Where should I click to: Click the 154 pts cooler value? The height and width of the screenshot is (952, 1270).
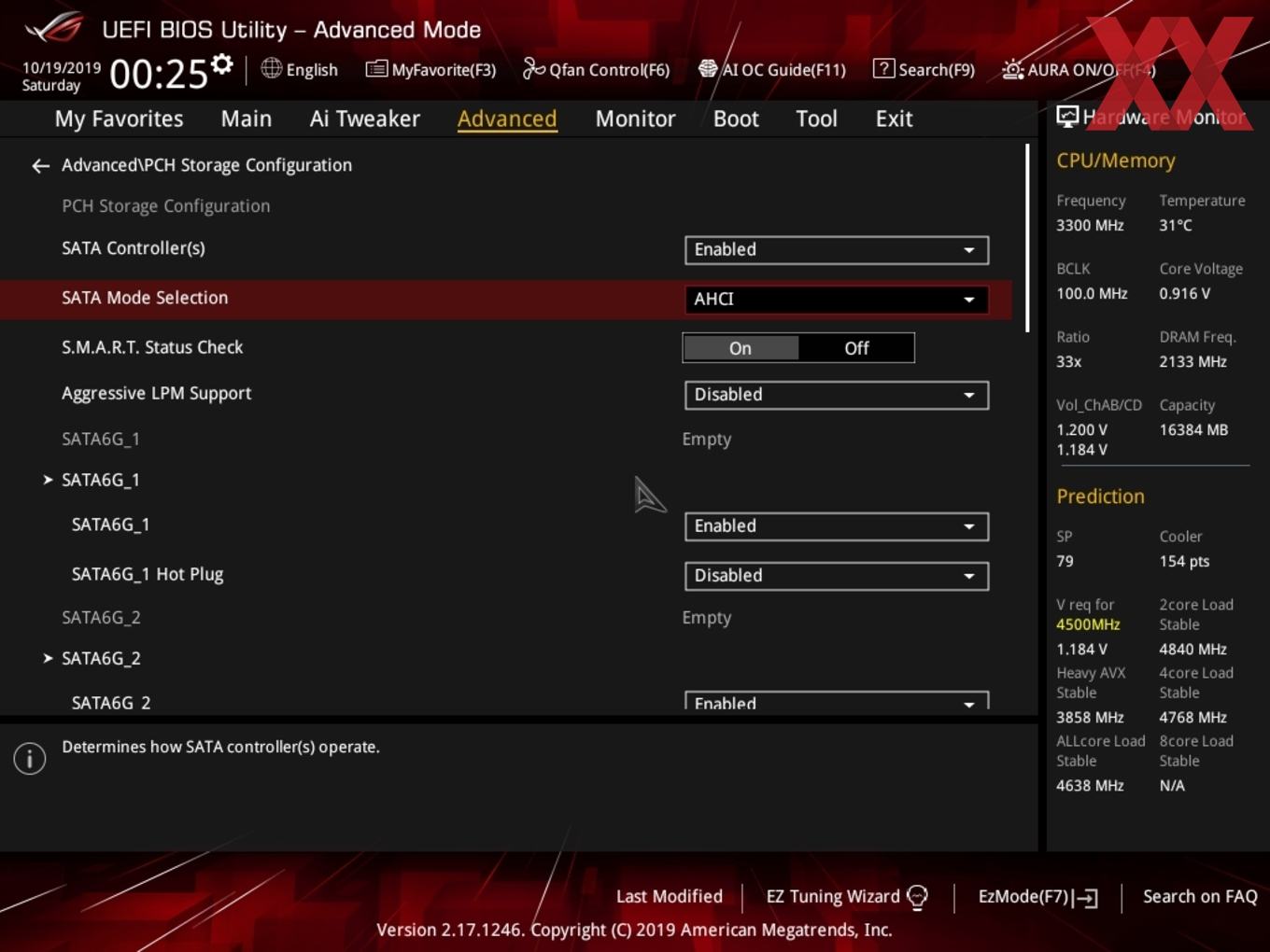(x=1184, y=562)
